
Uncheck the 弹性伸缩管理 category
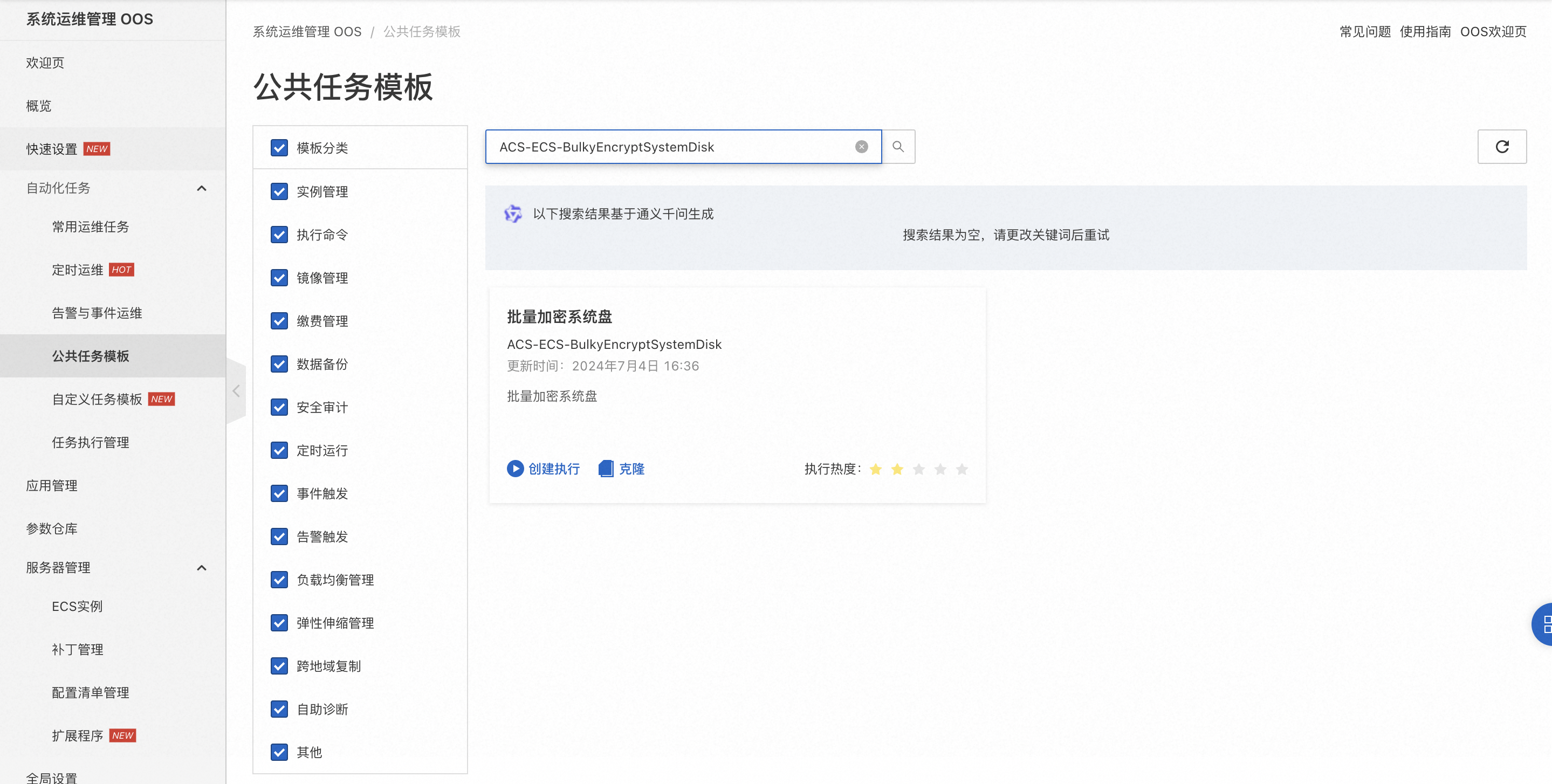click(279, 622)
